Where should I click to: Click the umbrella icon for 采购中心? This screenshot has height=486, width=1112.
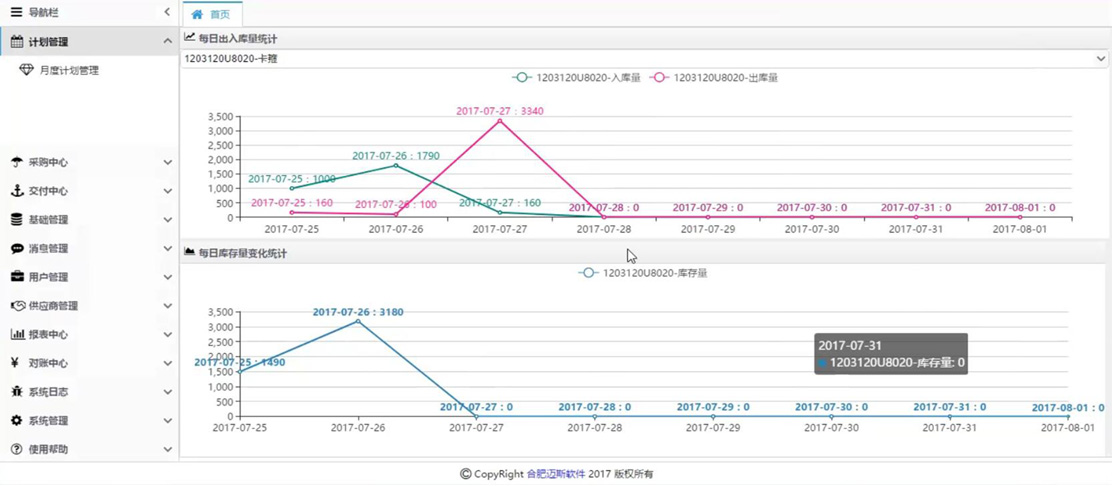pyautogui.click(x=16, y=162)
